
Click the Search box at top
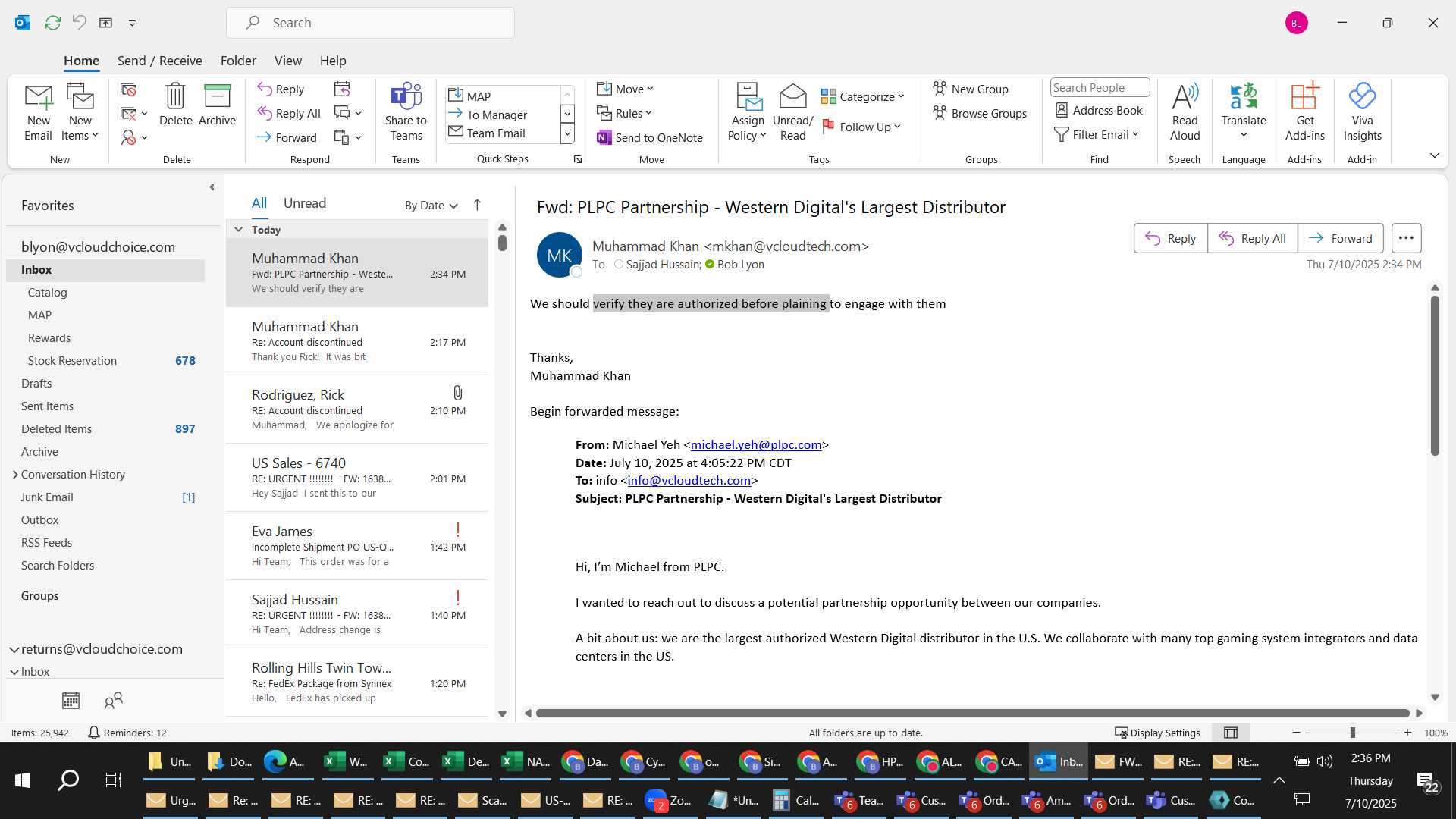pos(370,23)
